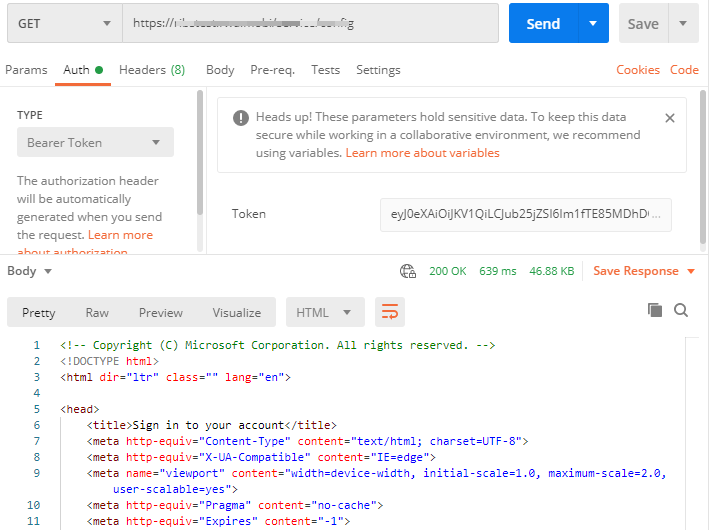Expand the Send button arrow

click(593, 23)
